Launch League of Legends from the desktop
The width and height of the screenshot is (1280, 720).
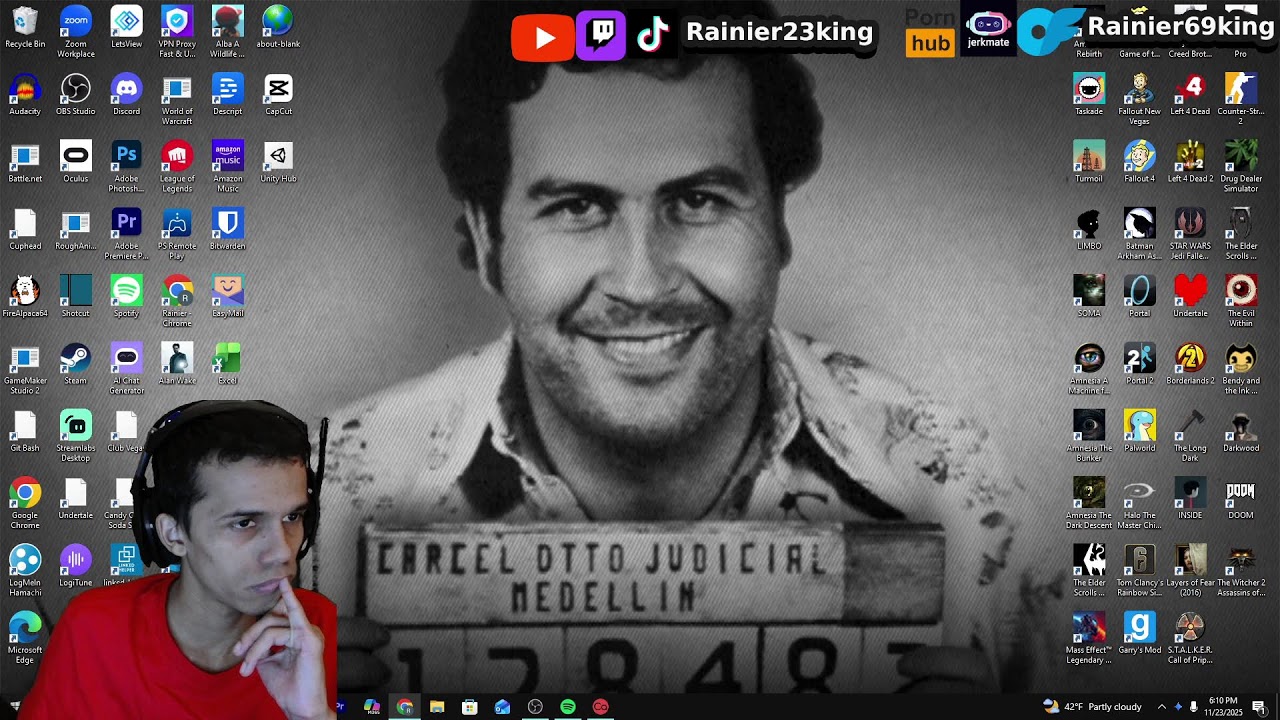[177, 166]
